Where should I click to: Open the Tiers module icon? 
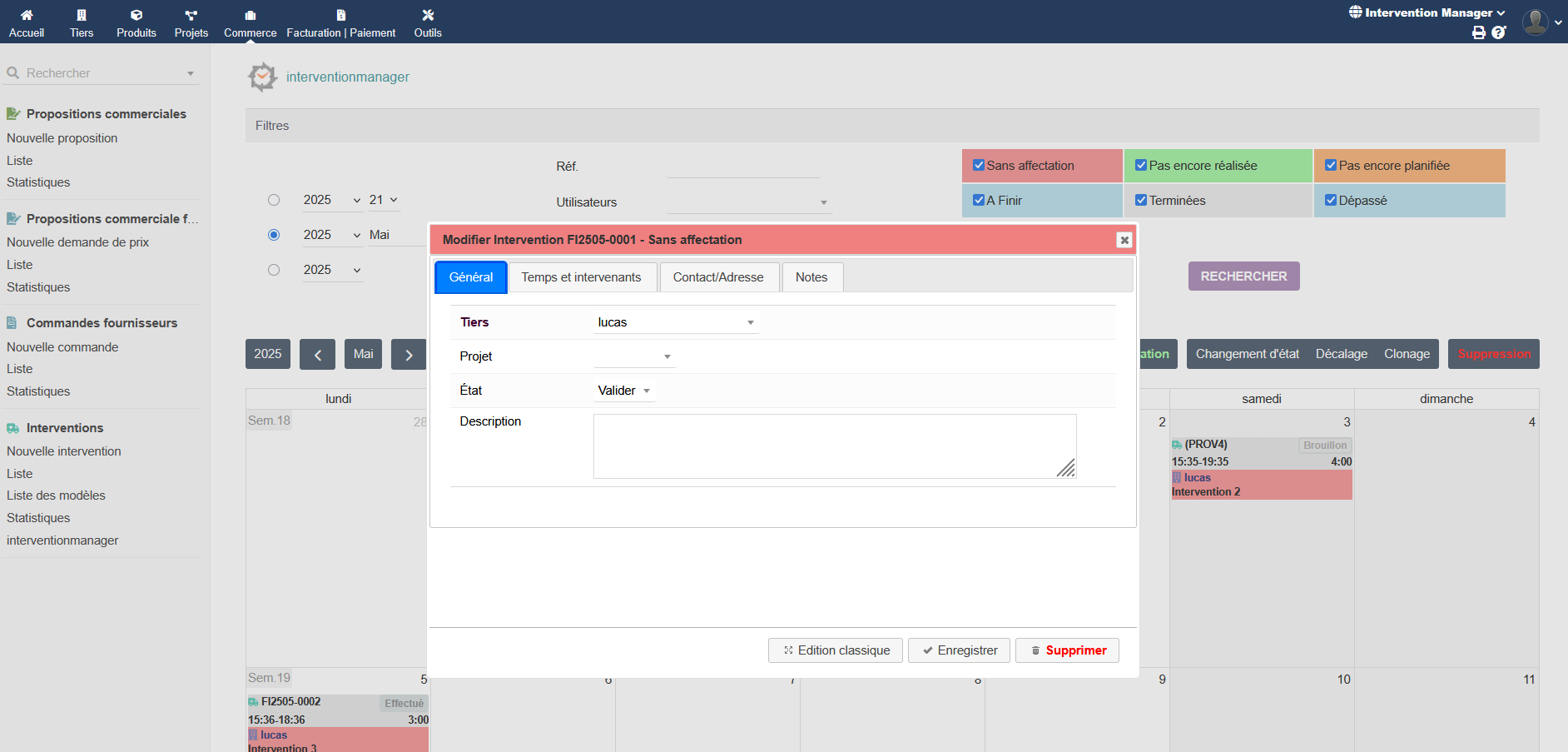tap(82, 15)
